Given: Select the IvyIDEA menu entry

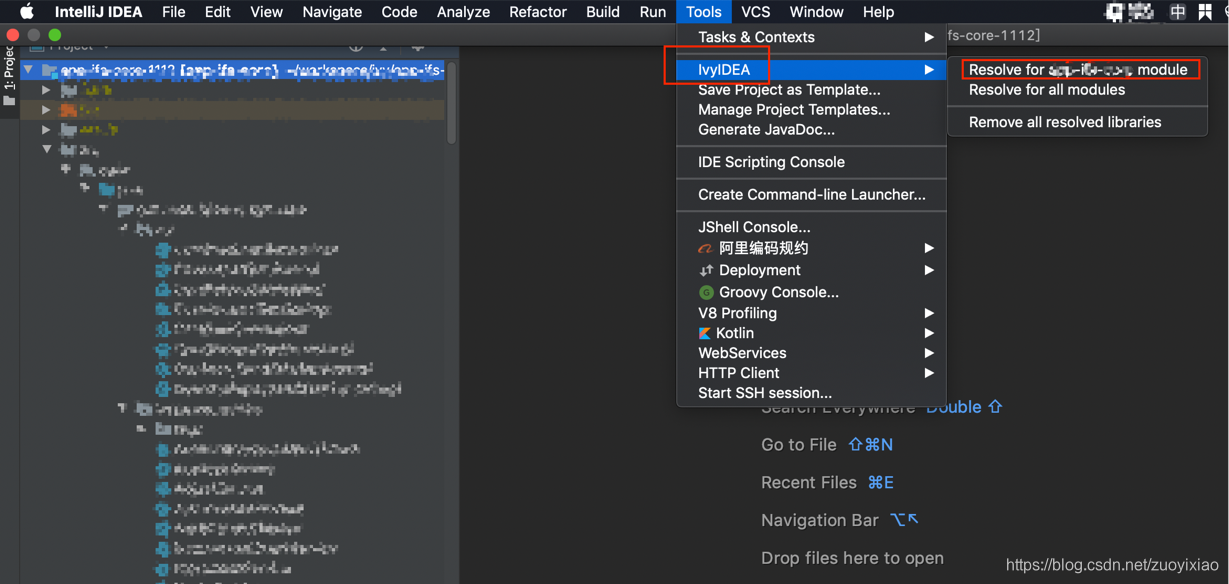Looking at the screenshot, I should tap(811, 69).
